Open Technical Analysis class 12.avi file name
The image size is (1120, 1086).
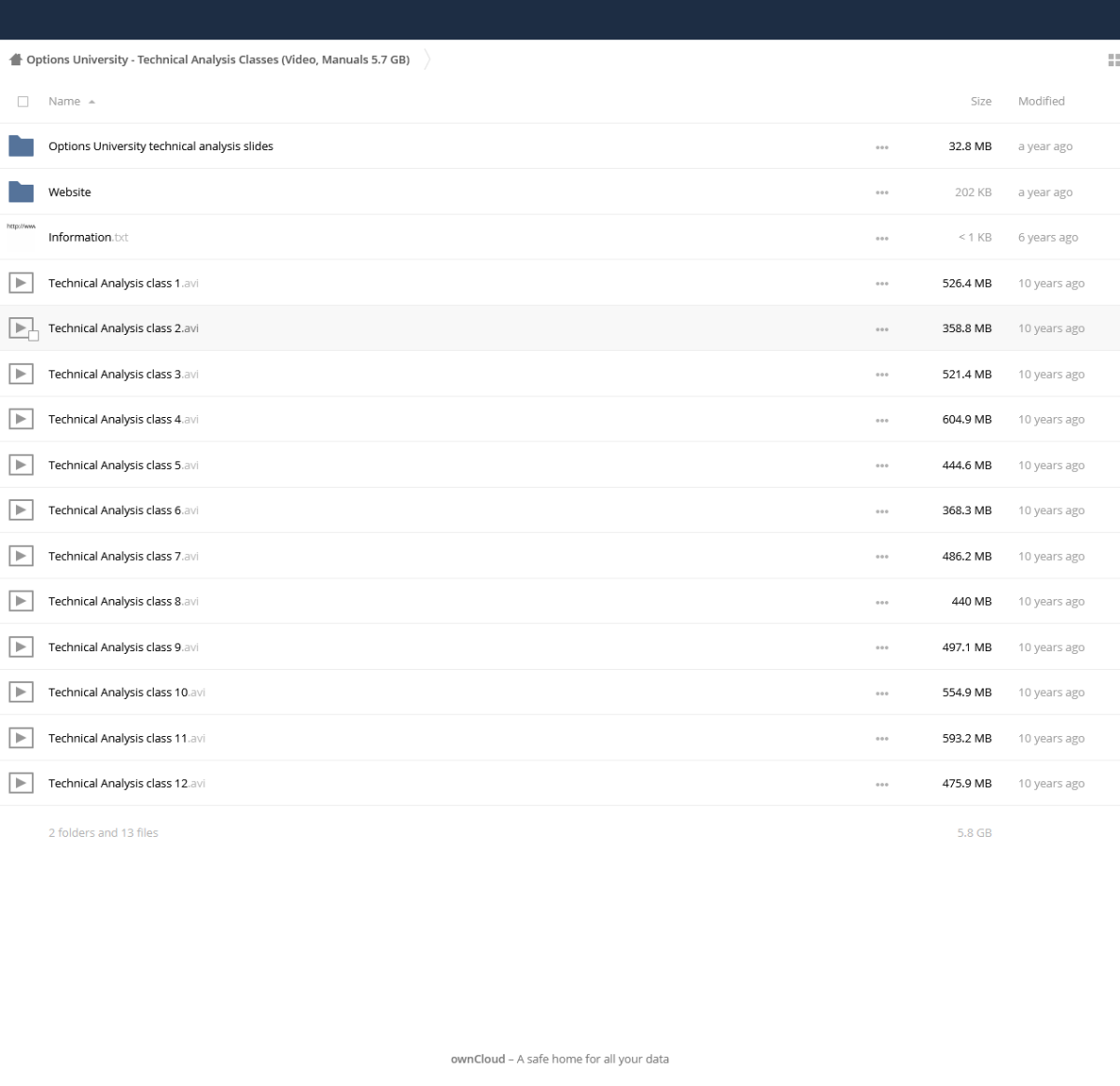[x=127, y=783]
